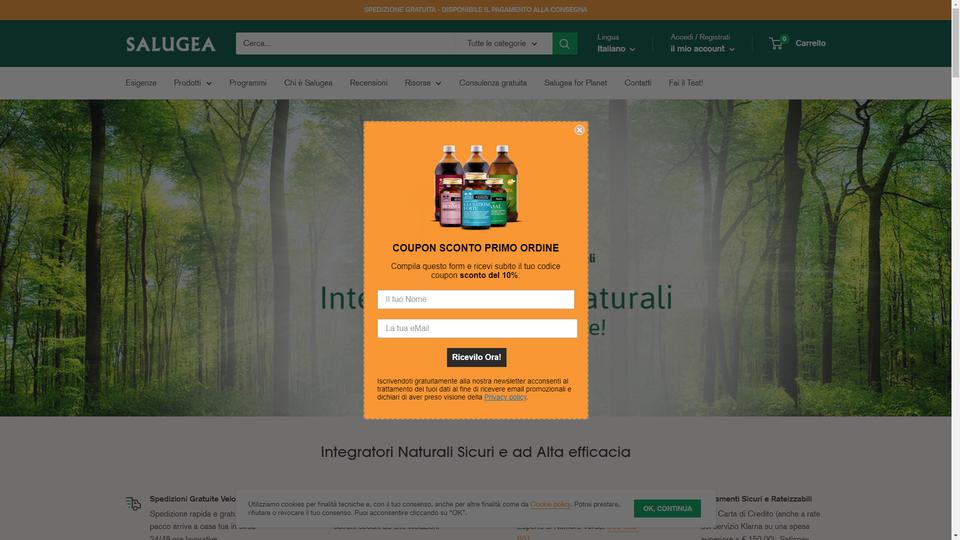960x540 pixels.
Task: Open the Esigenze menu item
Action: (x=141, y=83)
